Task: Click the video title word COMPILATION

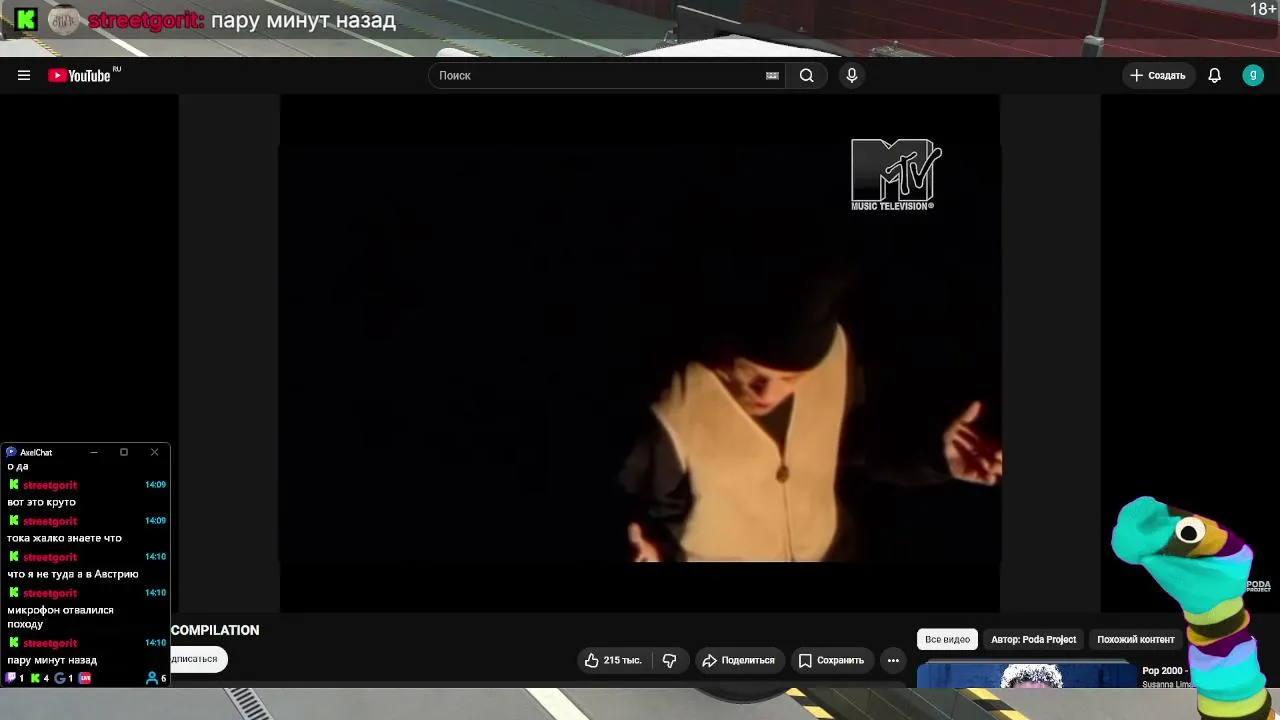Action: 215,630
